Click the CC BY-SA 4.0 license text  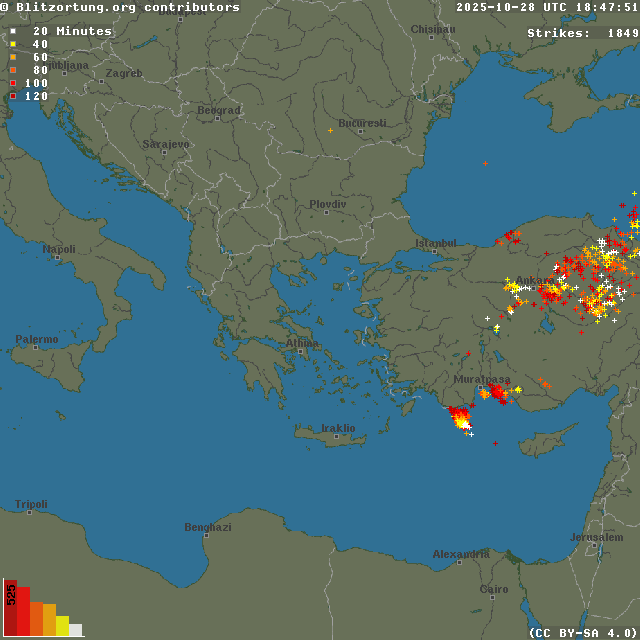pyautogui.click(x=582, y=632)
